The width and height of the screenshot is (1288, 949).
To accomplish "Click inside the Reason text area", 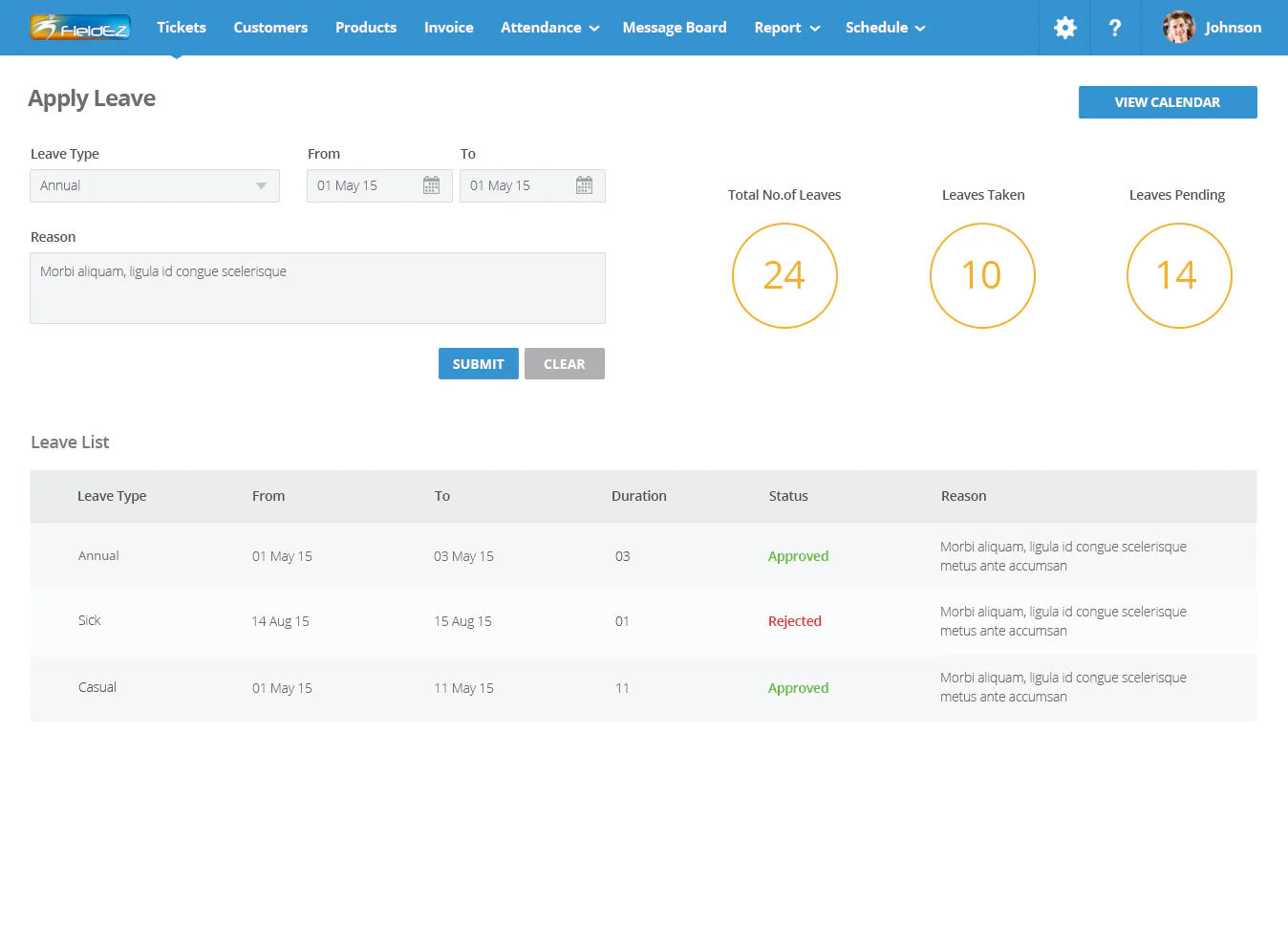I will 317,288.
